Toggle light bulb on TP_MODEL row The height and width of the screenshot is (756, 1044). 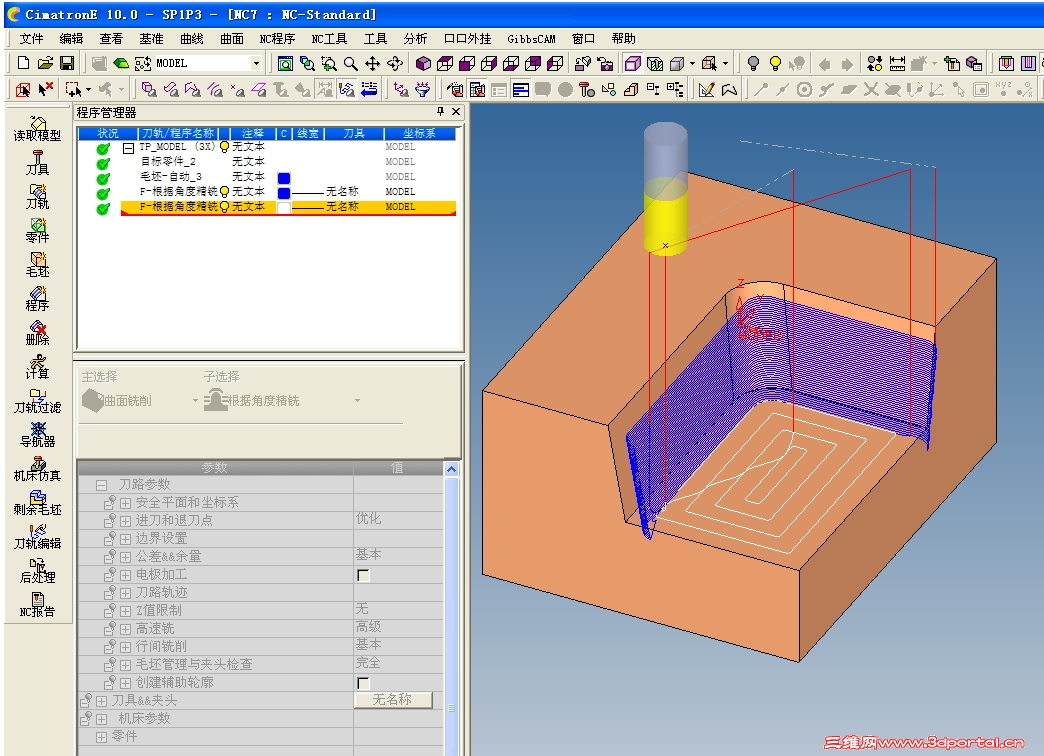pyautogui.click(x=224, y=147)
